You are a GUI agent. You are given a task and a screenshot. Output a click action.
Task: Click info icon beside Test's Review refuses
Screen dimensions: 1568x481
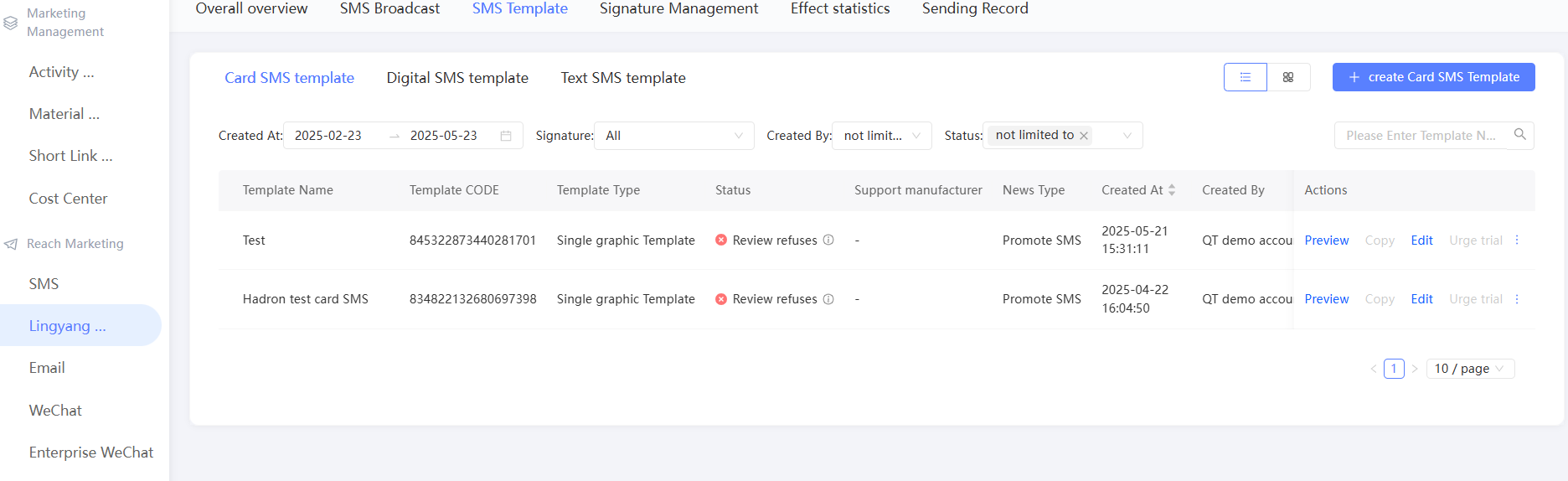pos(828,240)
